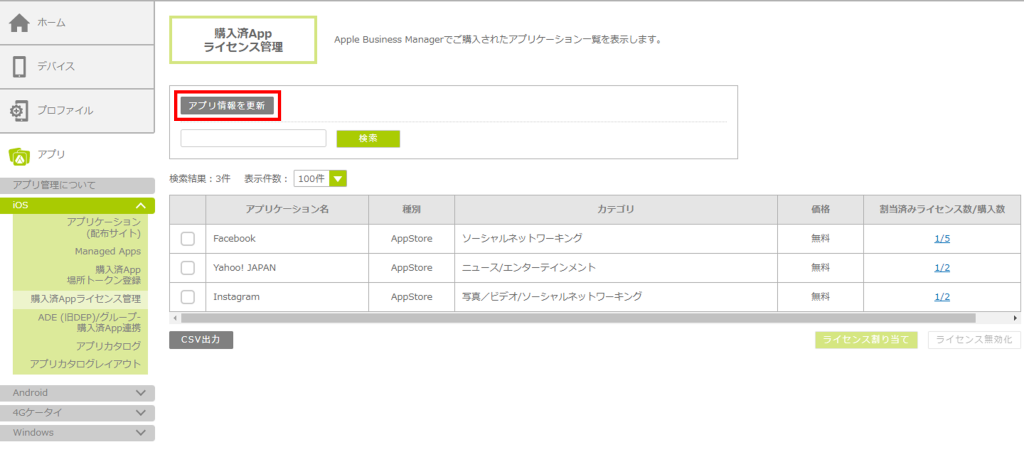Select the green Apps folder icon
Viewport: 1024px width, 452px height.
point(19,155)
